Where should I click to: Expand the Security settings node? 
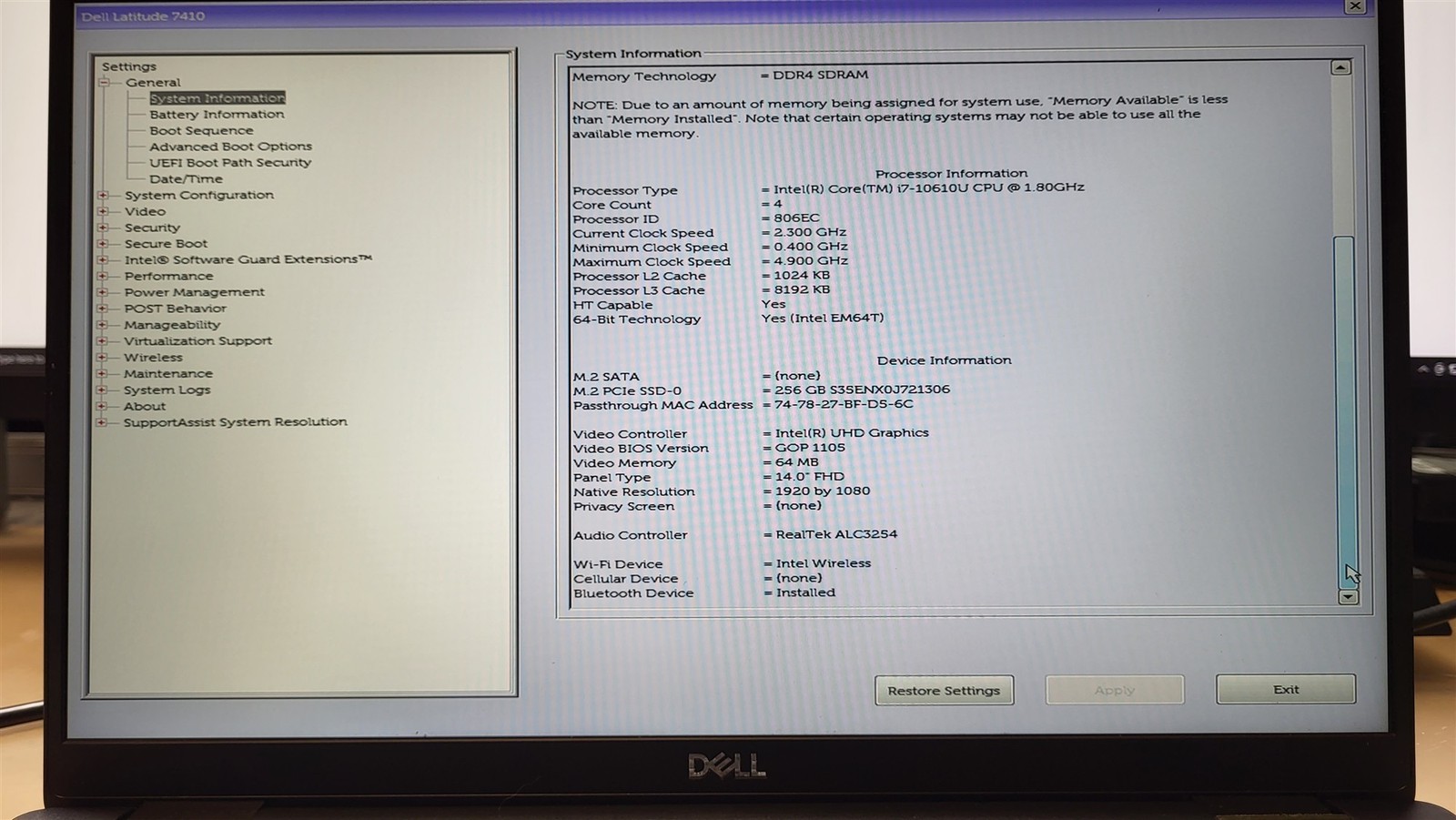tap(103, 228)
